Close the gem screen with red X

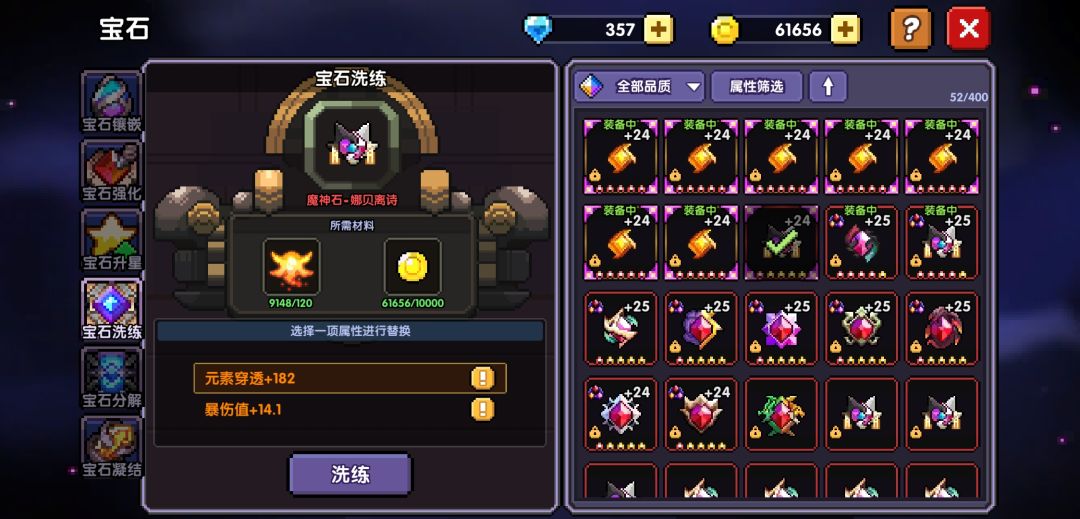tap(968, 29)
